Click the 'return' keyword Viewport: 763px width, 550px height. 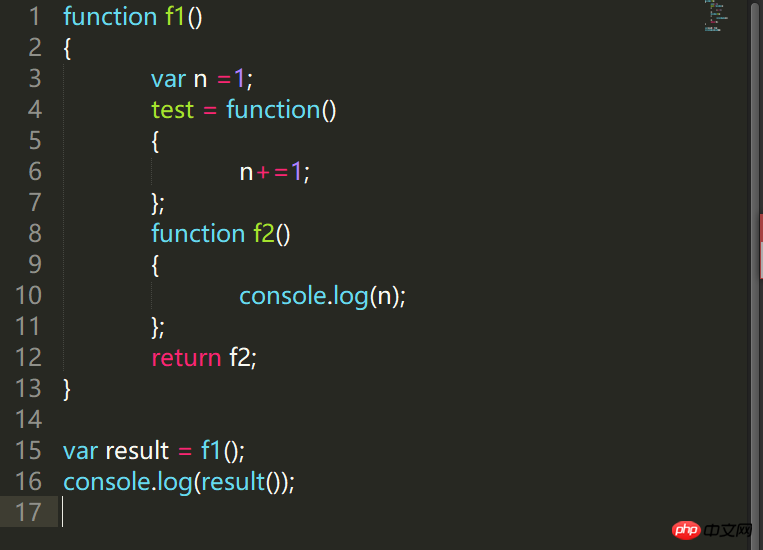[186, 358]
